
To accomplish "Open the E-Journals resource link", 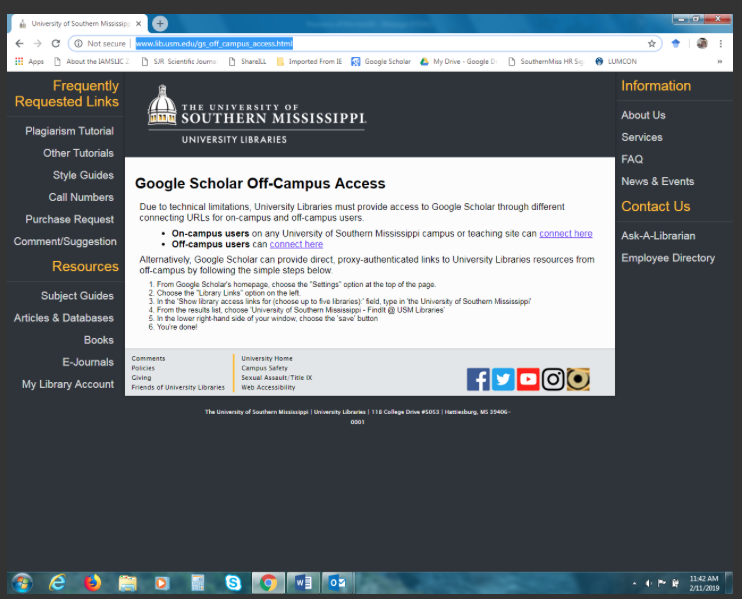I will click(88, 362).
